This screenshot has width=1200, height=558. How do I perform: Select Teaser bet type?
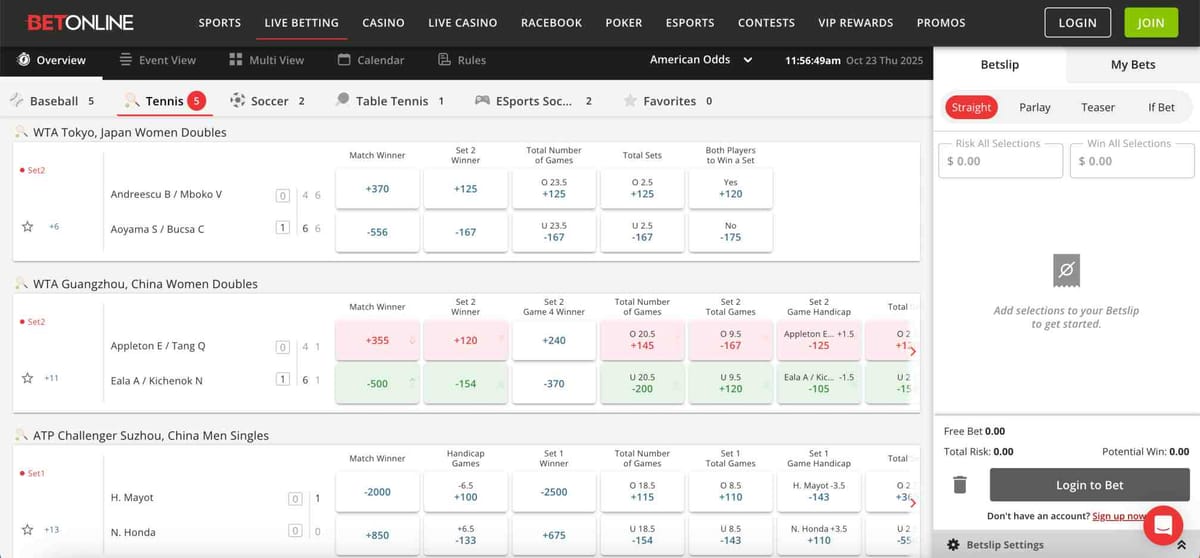[x=1098, y=107]
